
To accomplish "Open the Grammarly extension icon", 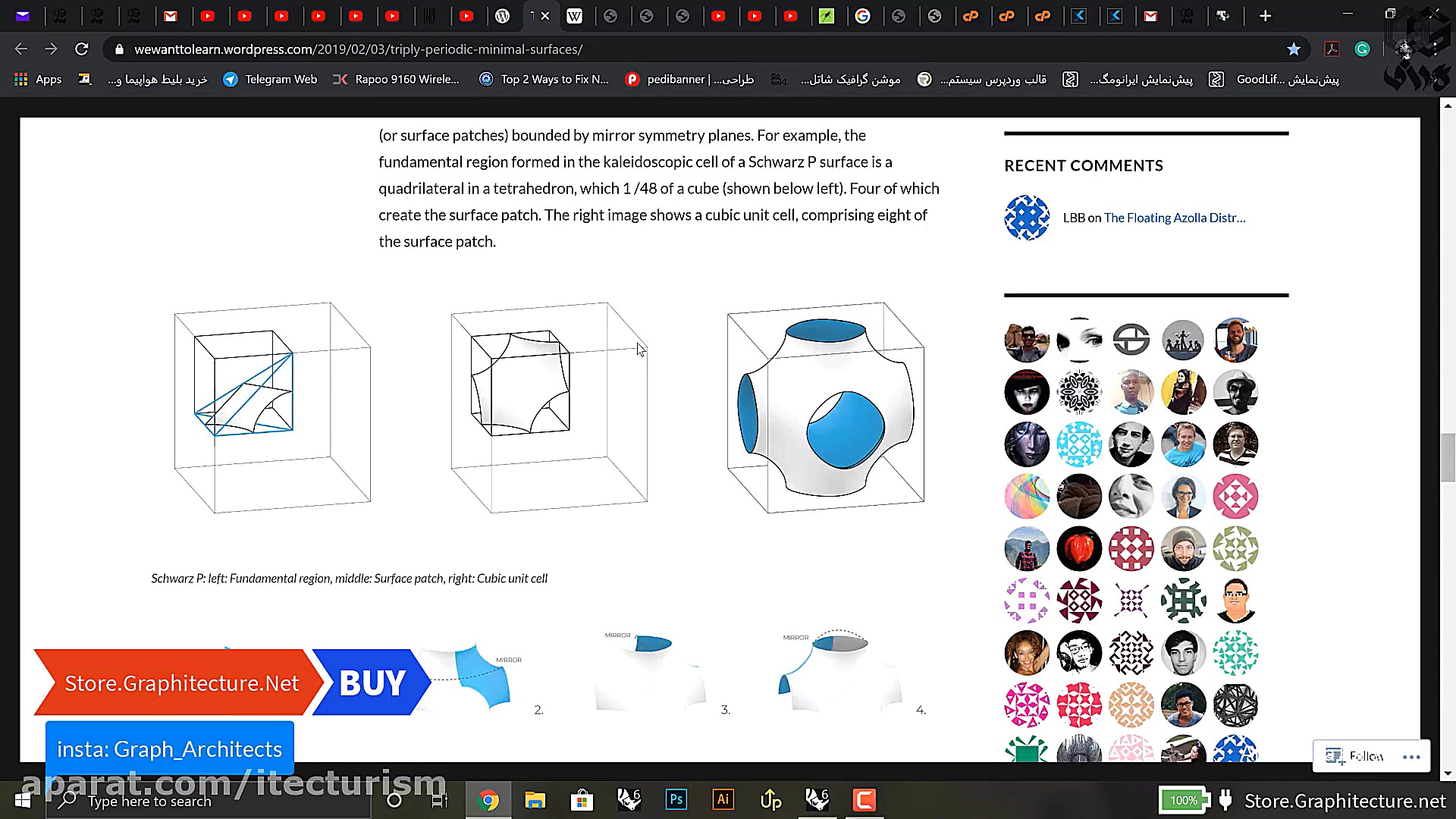I will (x=1363, y=49).
